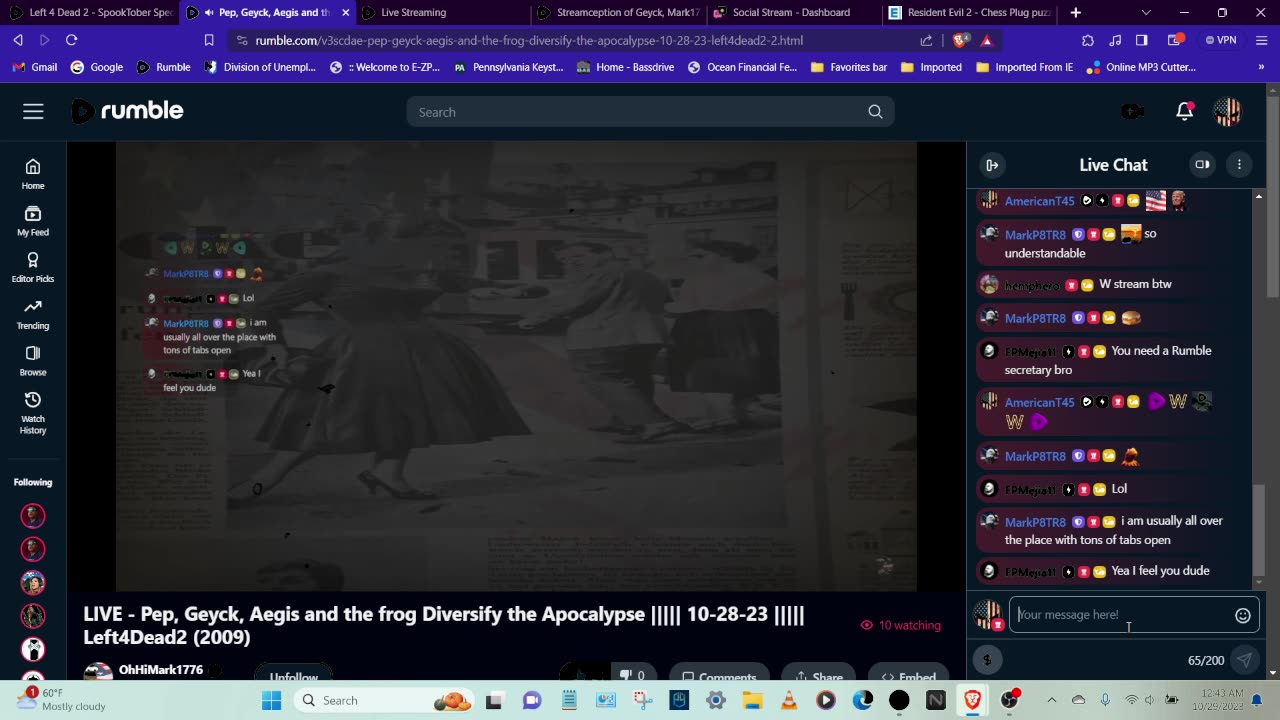Open Brave Rewards triangle icon
The width and height of the screenshot is (1280, 720).
pyautogui.click(x=987, y=40)
